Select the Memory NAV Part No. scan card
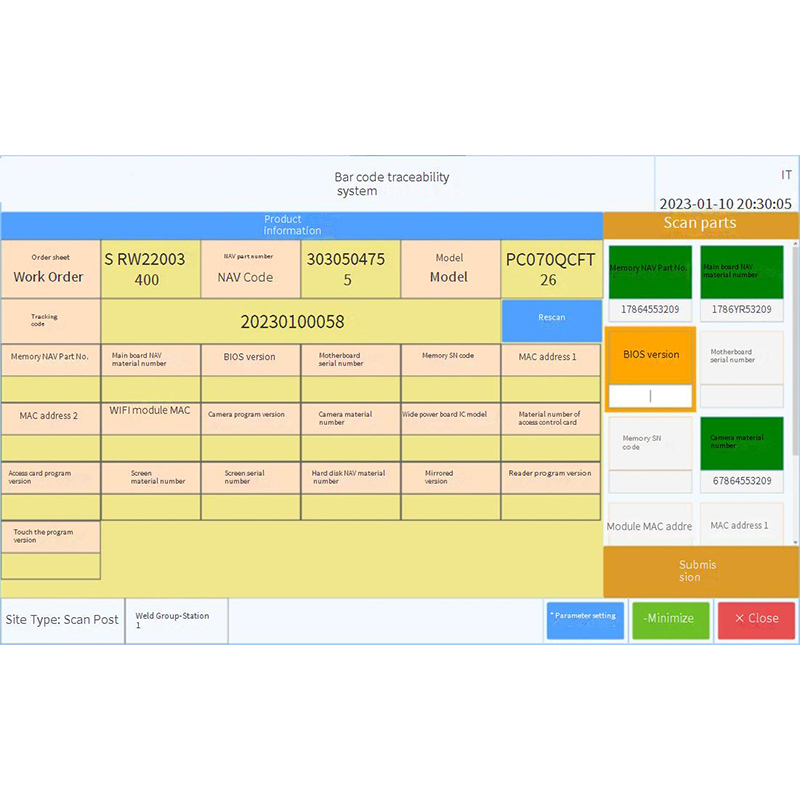This screenshot has width=800, height=800. click(650, 270)
